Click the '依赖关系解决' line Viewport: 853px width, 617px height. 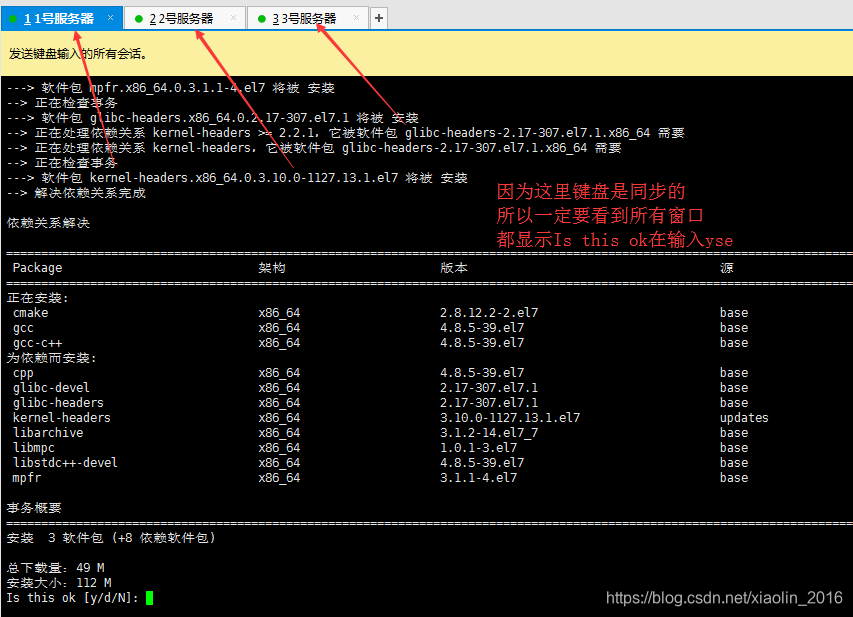click(x=48, y=223)
